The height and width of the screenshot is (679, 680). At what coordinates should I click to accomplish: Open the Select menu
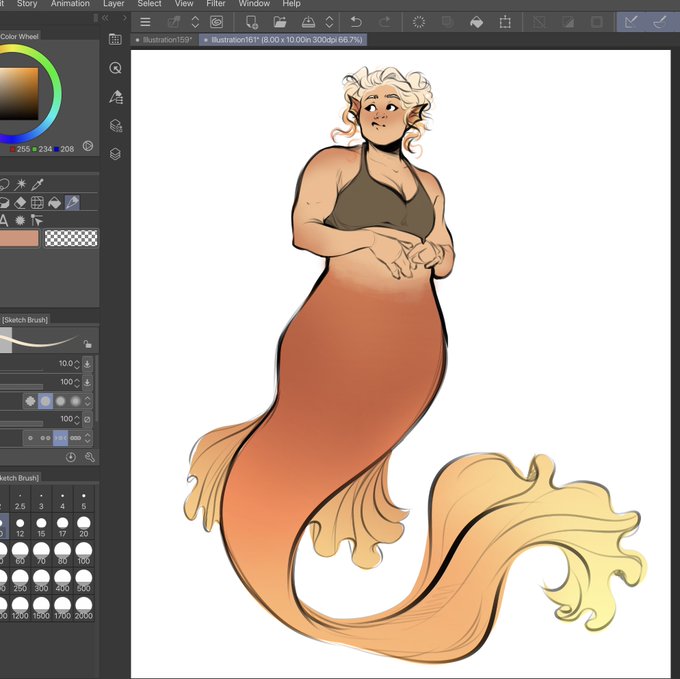pos(149,4)
